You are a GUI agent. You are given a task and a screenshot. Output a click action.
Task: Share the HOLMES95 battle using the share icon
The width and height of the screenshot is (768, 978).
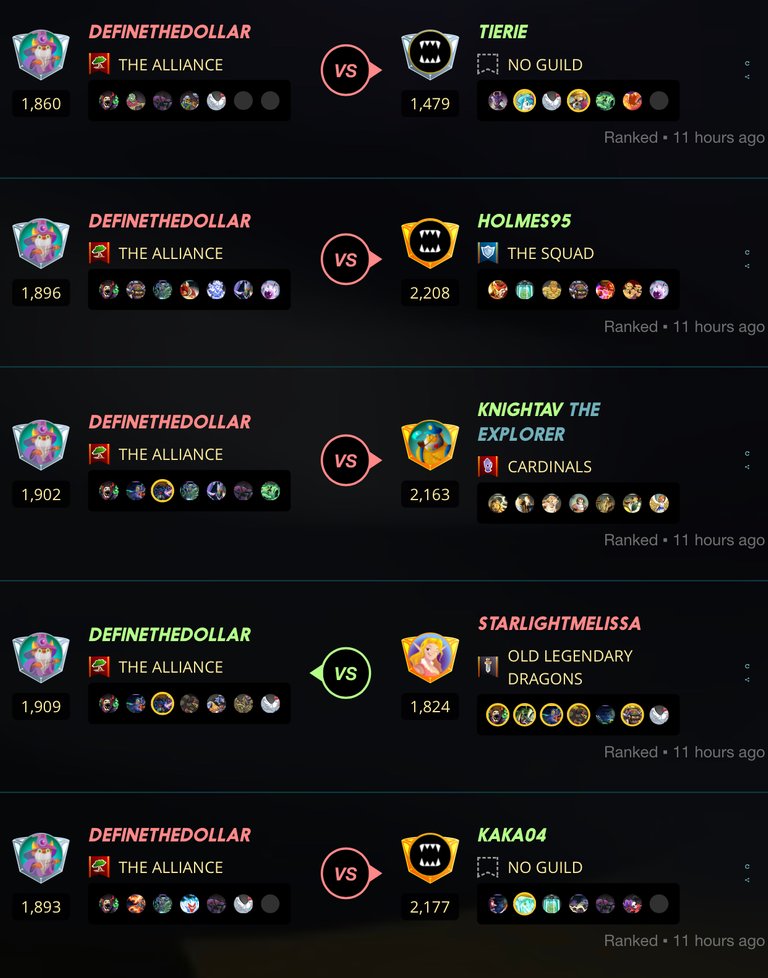click(747, 266)
